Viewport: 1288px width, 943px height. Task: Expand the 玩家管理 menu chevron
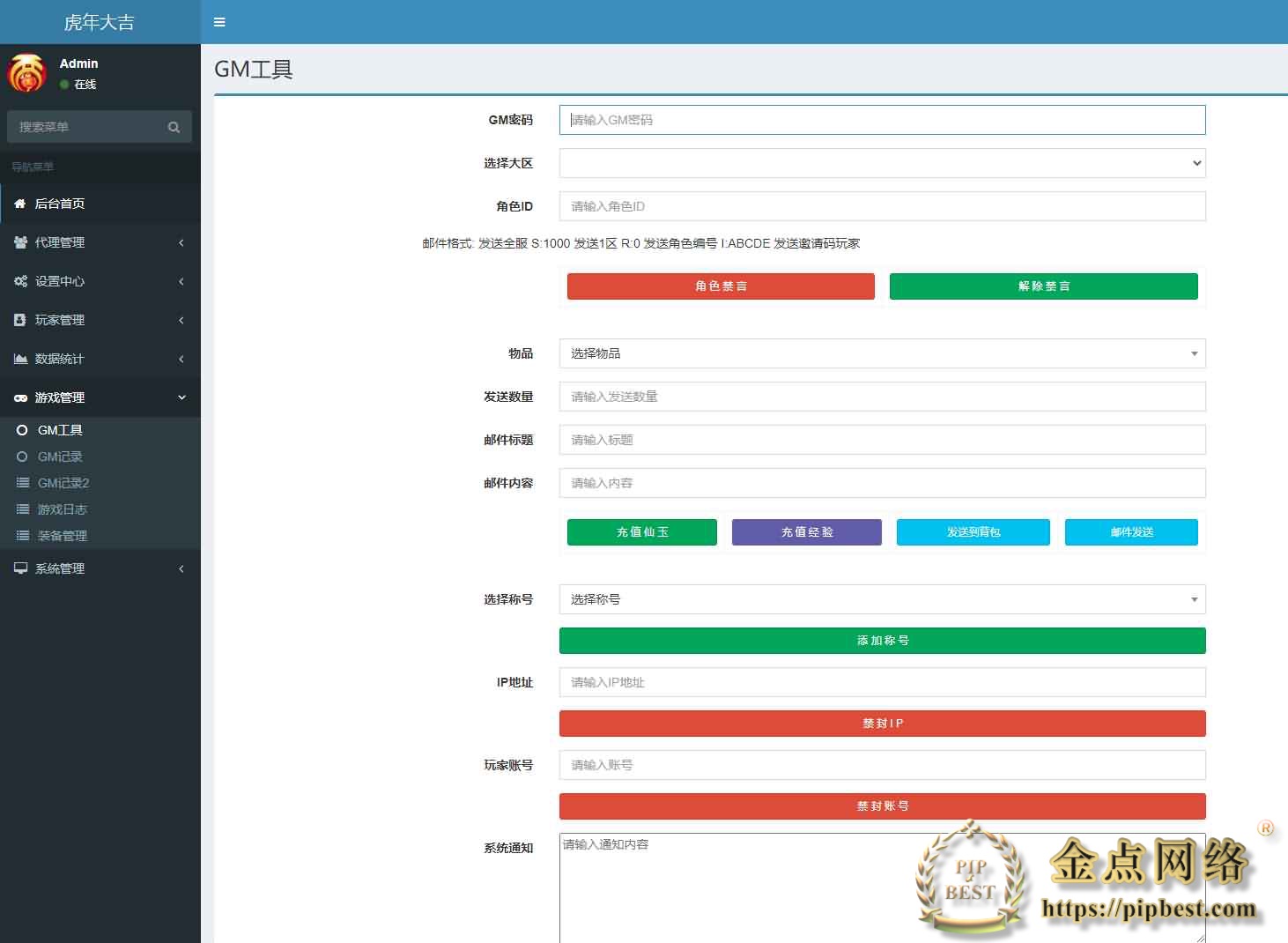click(x=181, y=320)
